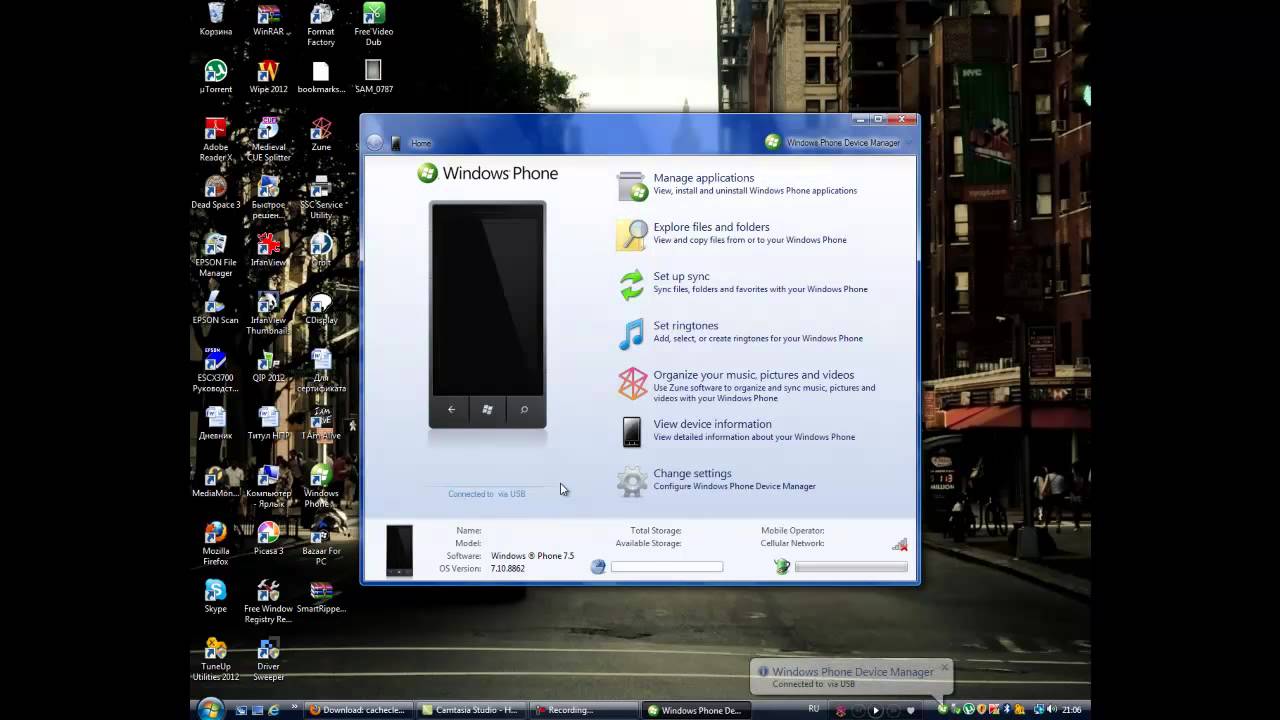Image resolution: width=1280 pixels, height=720 pixels.
Task: Open the IrfanView desktop shortcut
Action: 268,250
